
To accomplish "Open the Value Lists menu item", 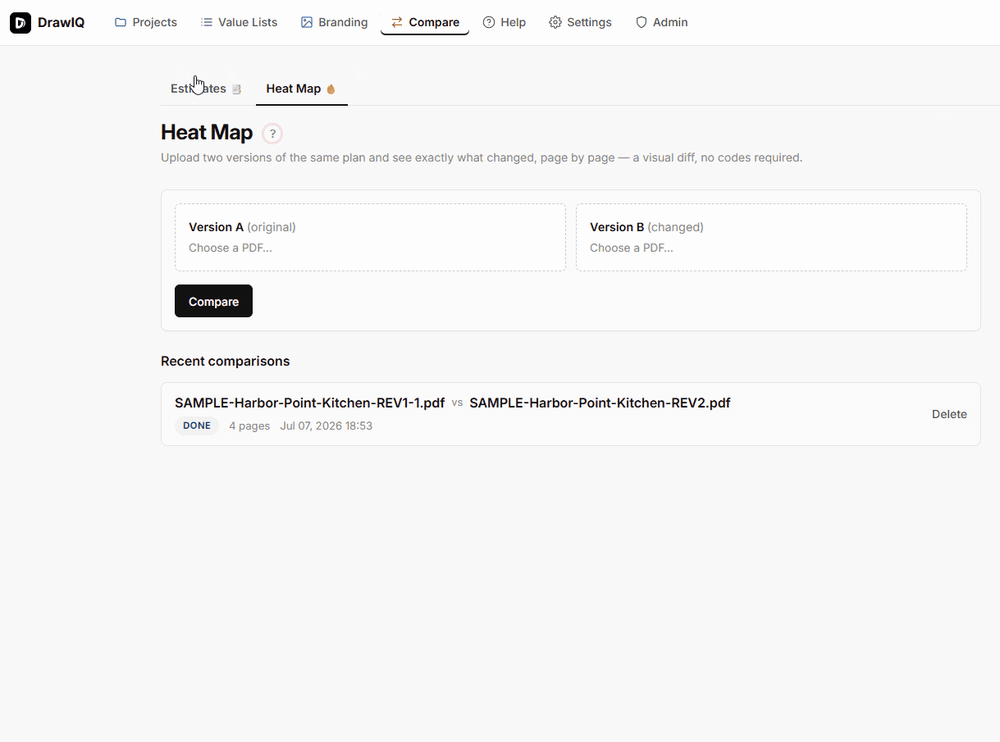I will (x=239, y=22).
